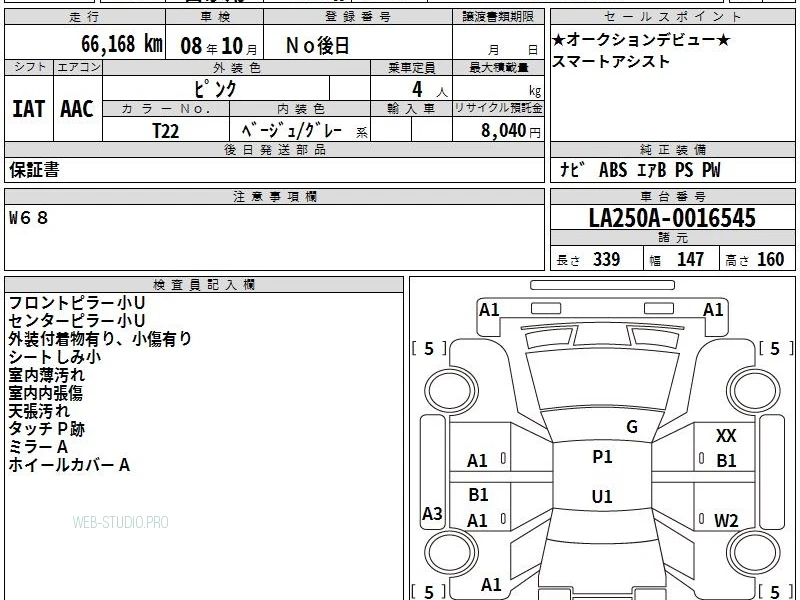Select the ABS equipment entry
This screenshot has height=600, width=800.
(613, 170)
